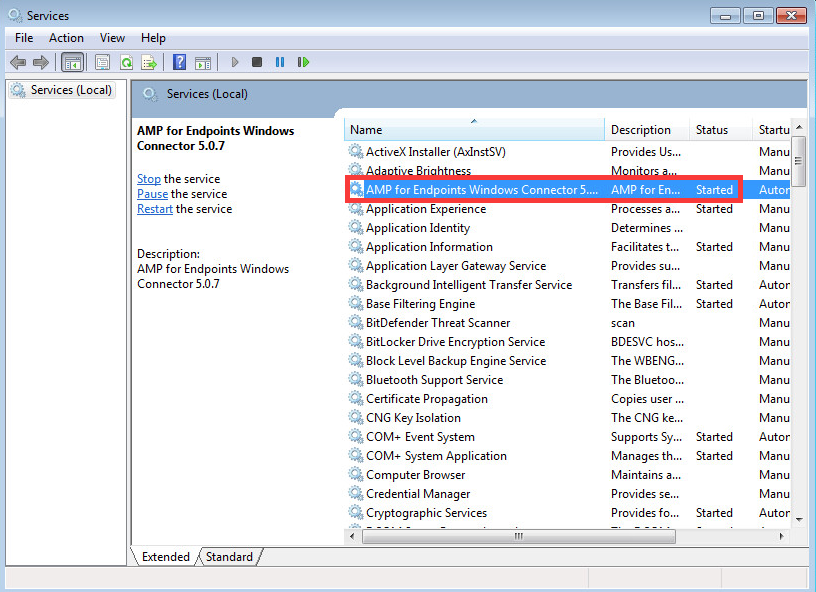Click the horizontal scrollbar right arrow
This screenshot has height=592, width=816.
coord(782,536)
